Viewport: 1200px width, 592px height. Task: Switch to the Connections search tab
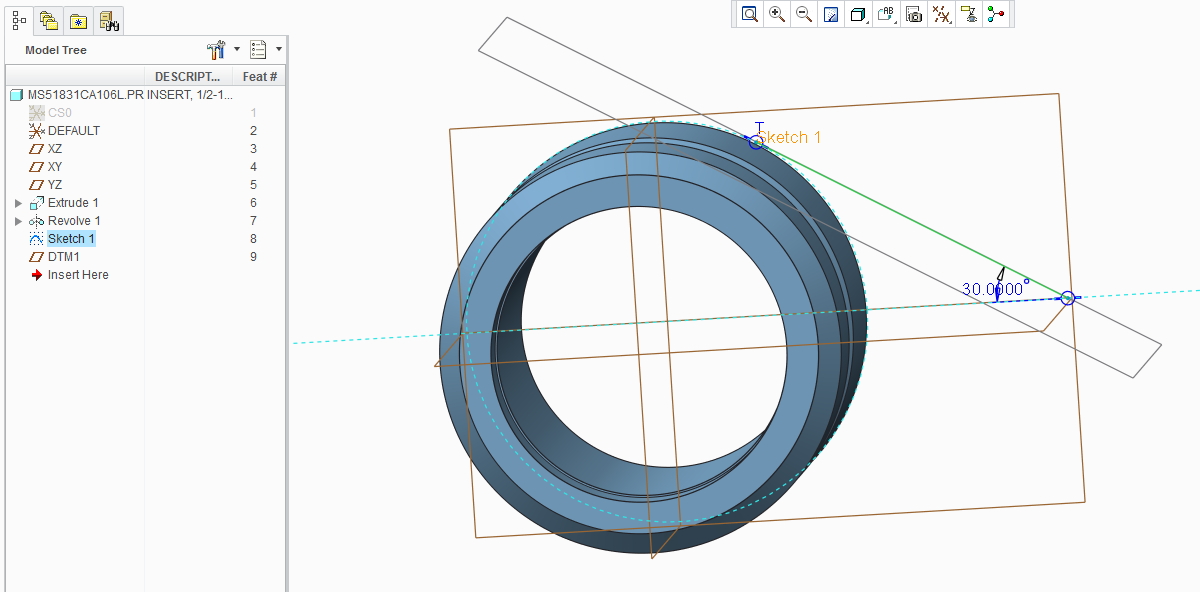pos(109,20)
